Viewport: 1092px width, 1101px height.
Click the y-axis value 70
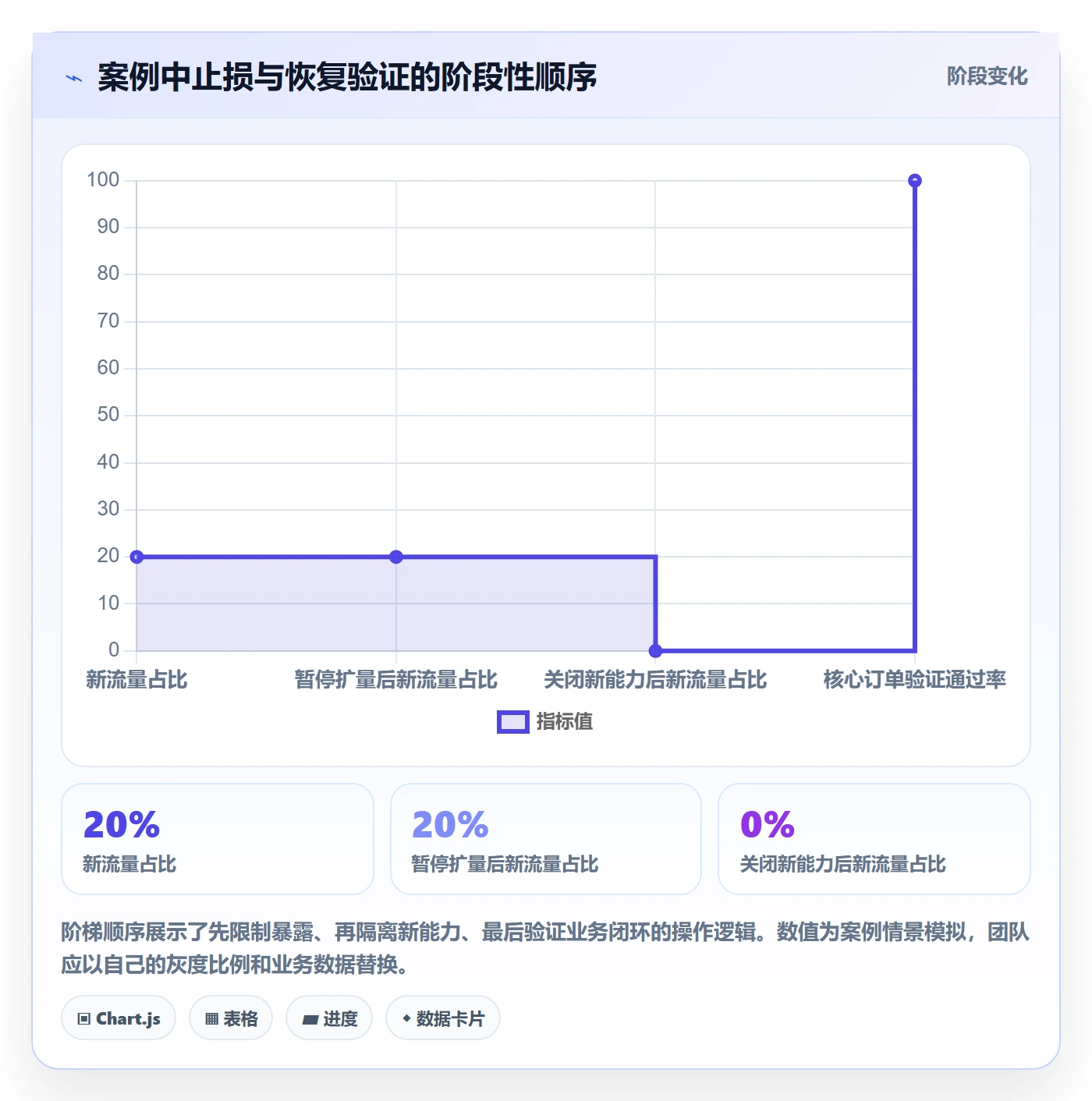[x=108, y=321]
